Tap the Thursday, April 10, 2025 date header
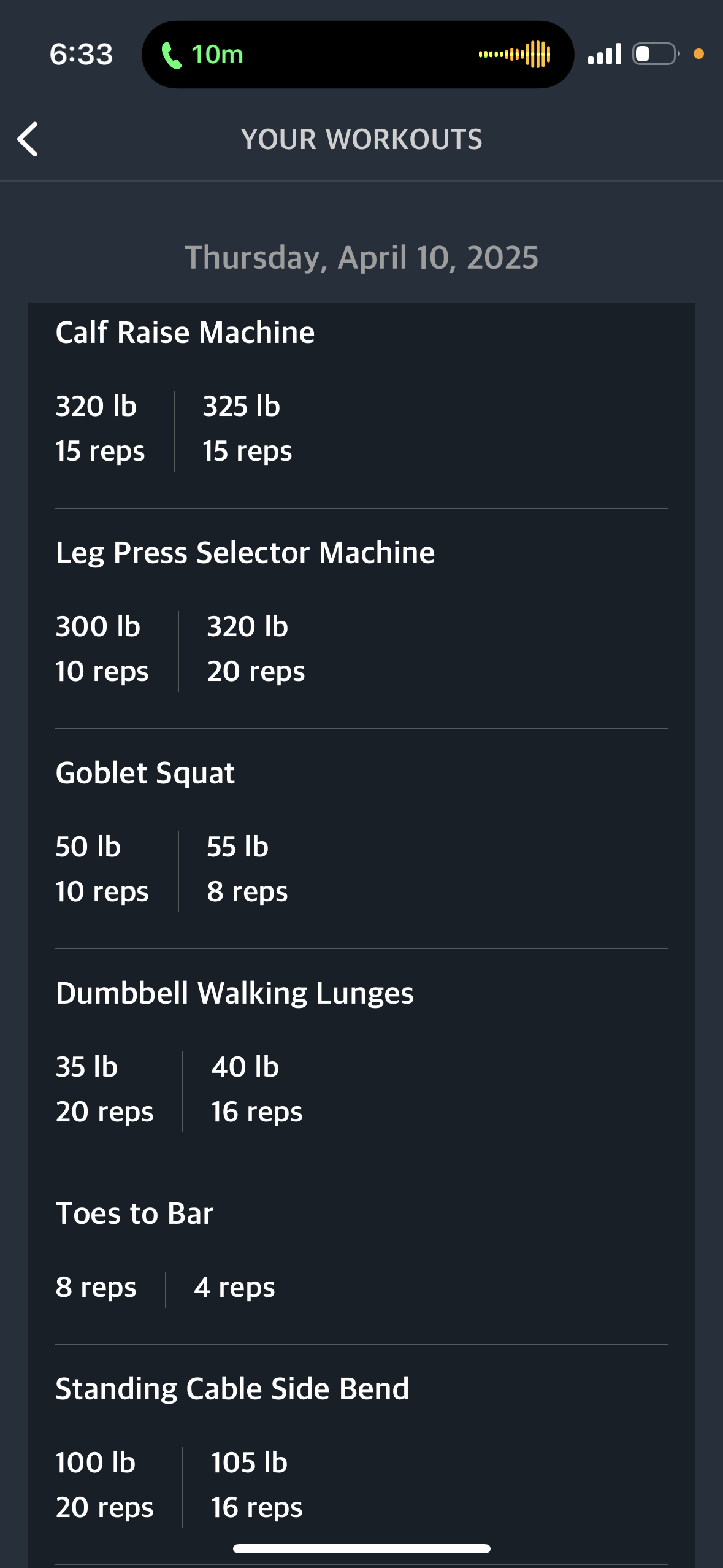 (362, 258)
